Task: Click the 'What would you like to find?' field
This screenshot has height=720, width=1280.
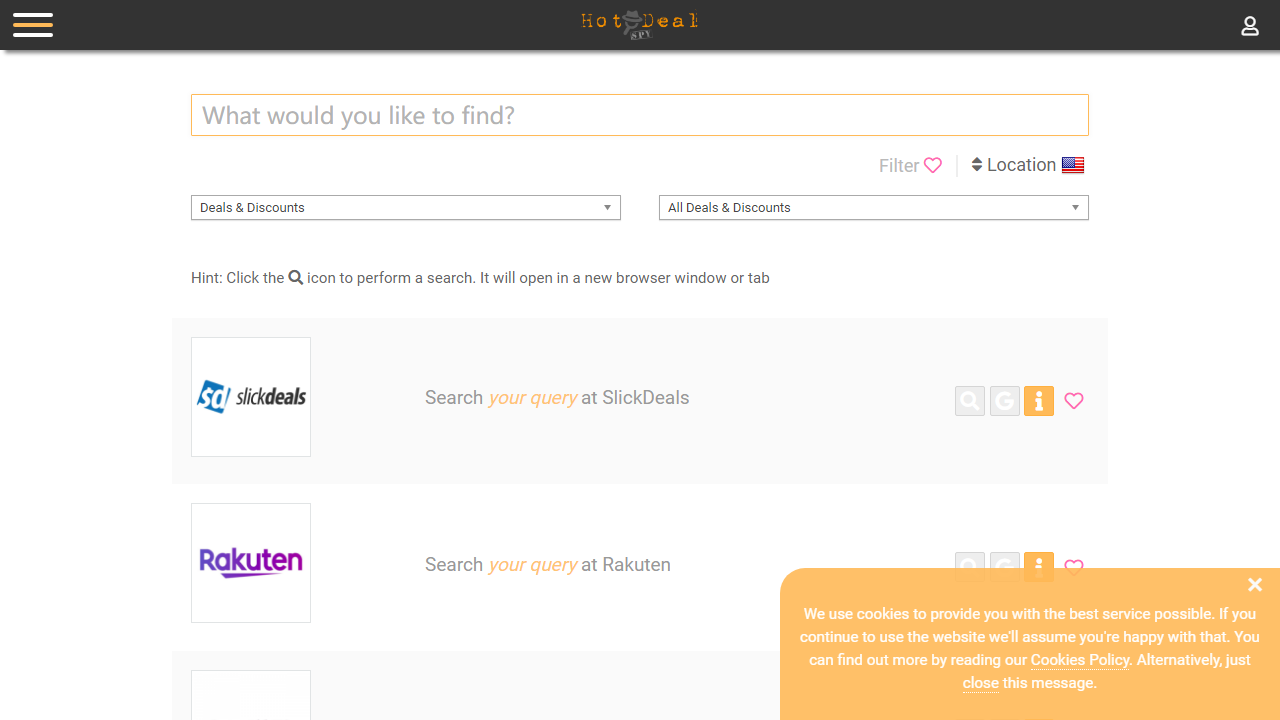Action: pos(639,115)
